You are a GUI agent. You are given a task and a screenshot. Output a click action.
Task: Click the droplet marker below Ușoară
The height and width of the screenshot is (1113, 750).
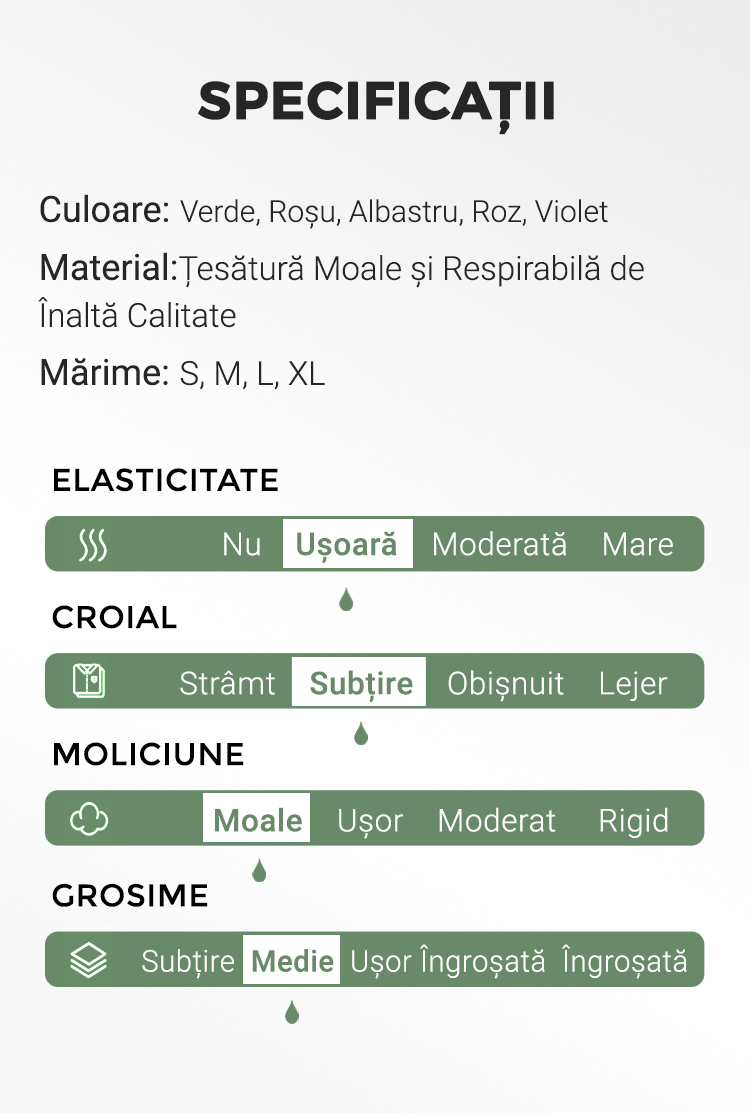click(346, 600)
